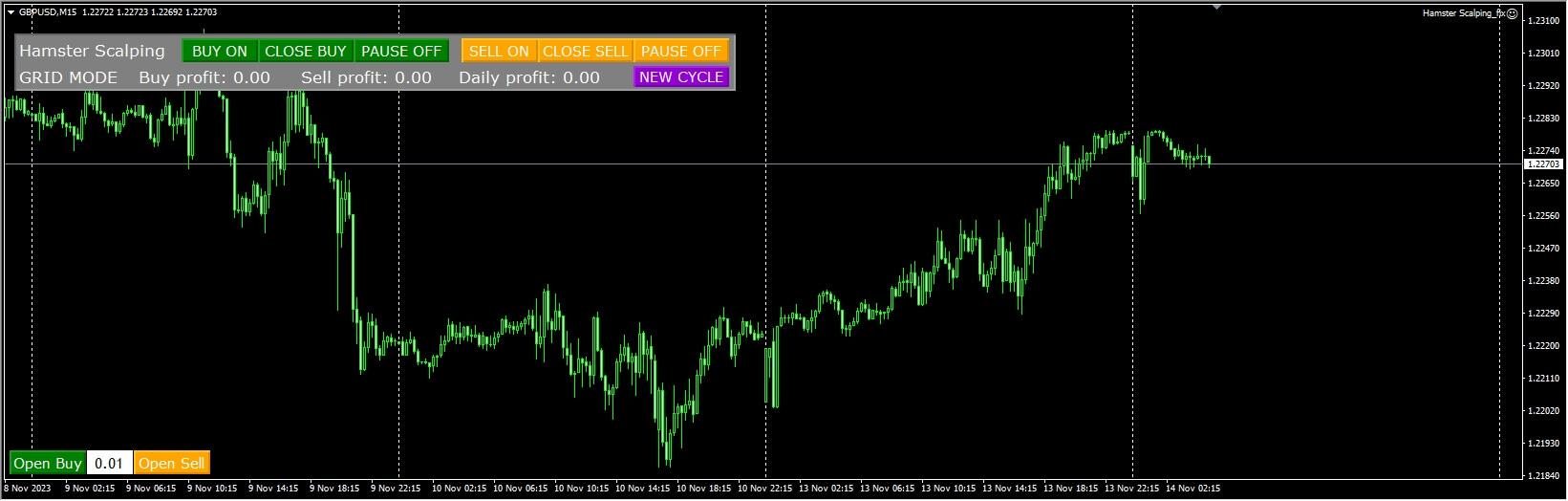1568x501 pixels.
Task: Toggle the green PAUSE OFF button
Action: click(x=401, y=52)
